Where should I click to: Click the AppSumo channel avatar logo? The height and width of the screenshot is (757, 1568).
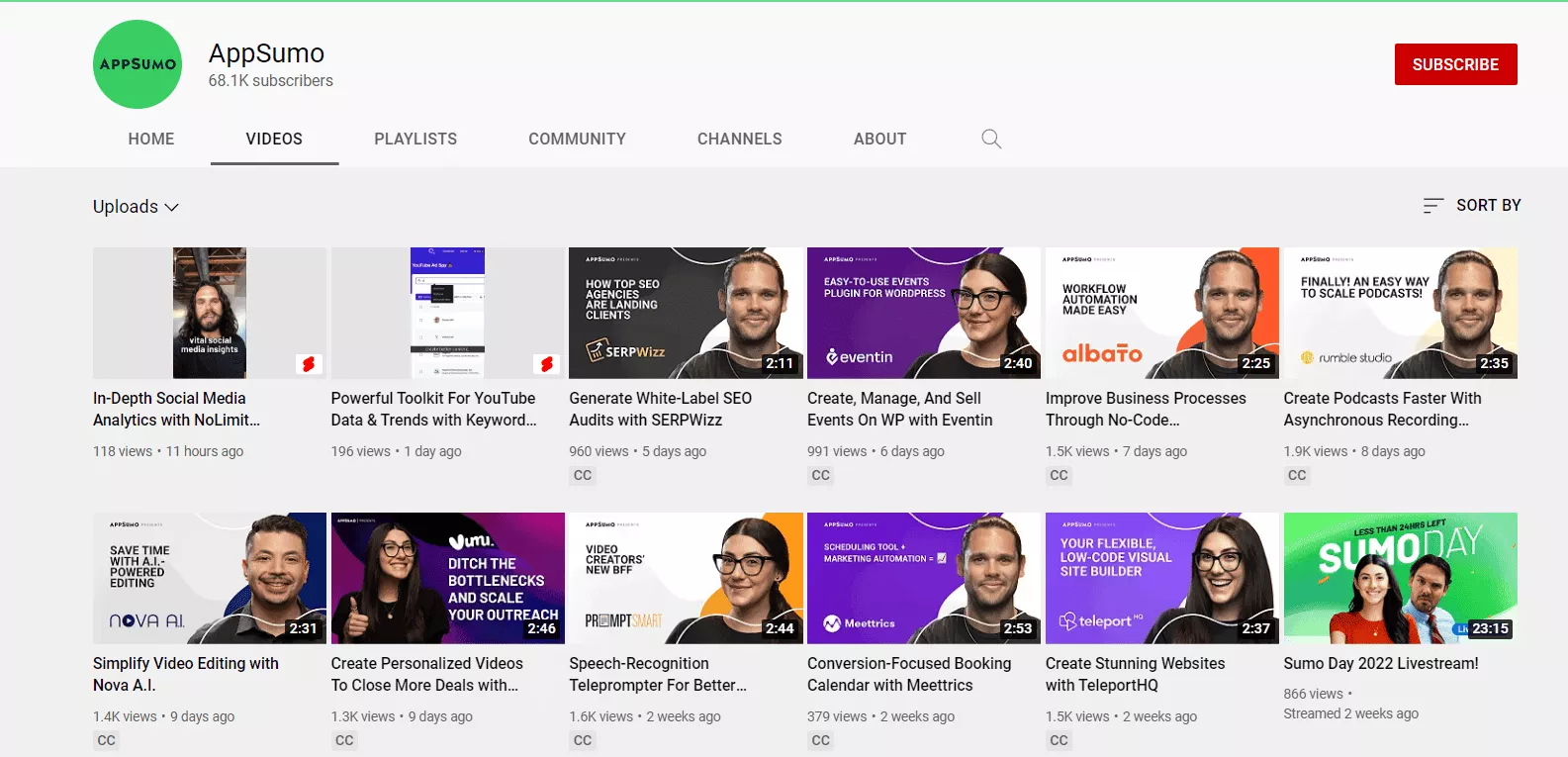pos(138,64)
